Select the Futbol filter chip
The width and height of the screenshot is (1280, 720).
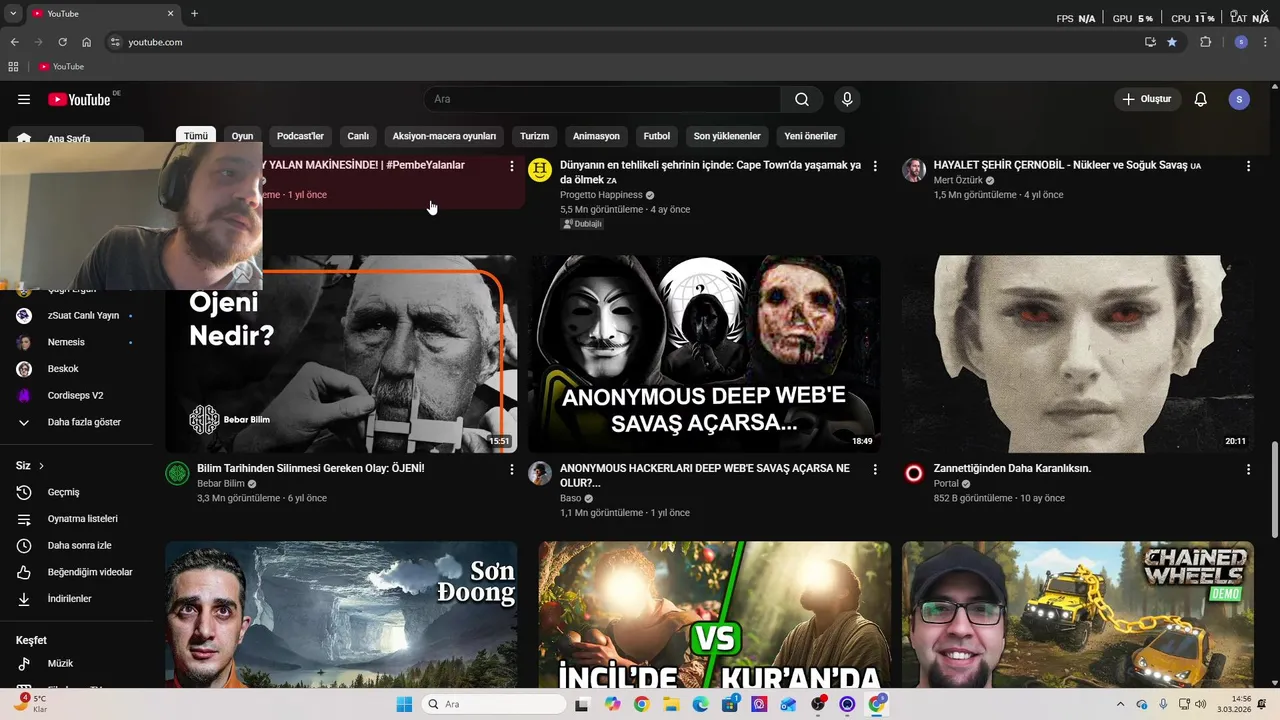pos(657,136)
